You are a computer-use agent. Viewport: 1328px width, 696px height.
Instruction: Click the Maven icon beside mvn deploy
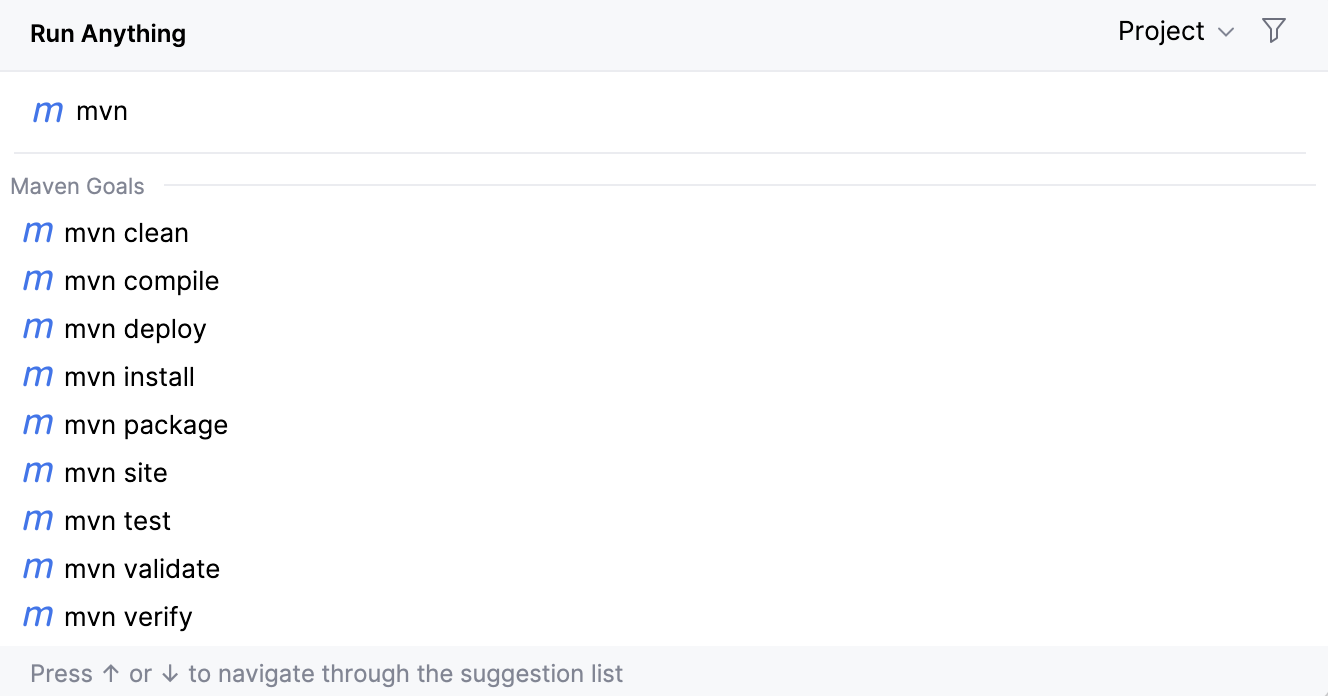click(x=37, y=328)
